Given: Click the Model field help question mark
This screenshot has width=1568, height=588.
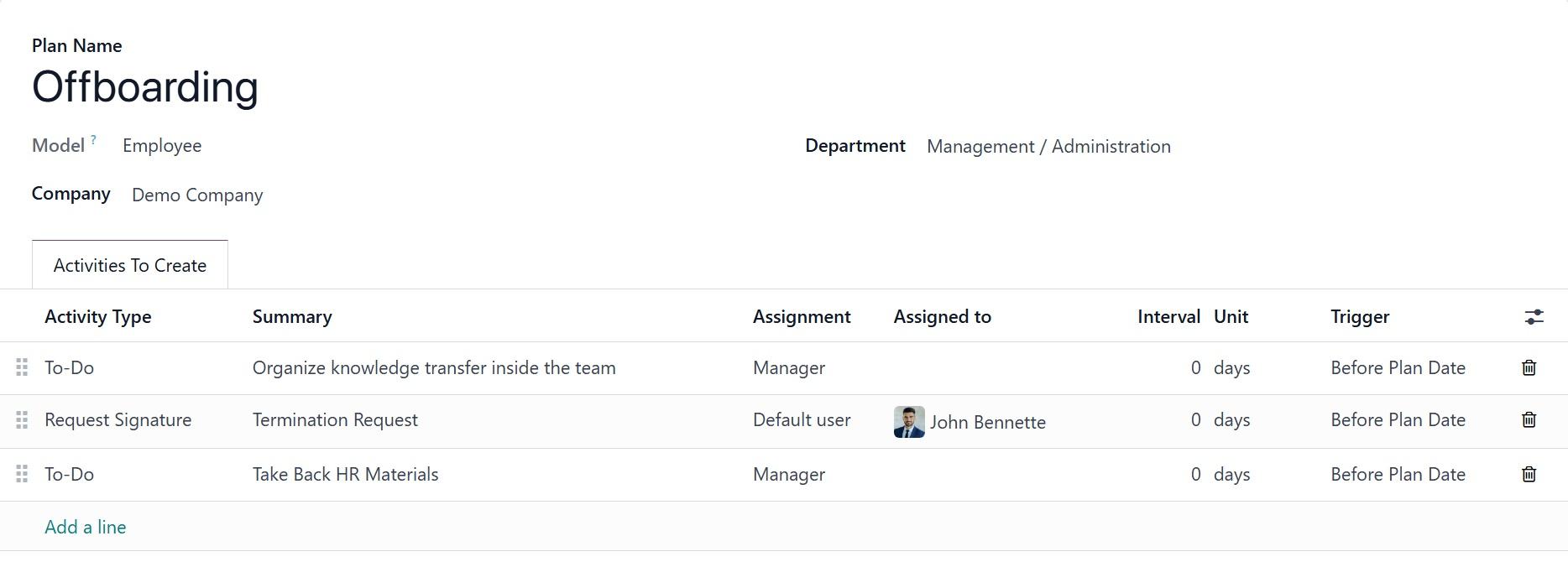Looking at the screenshot, I should click(94, 140).
